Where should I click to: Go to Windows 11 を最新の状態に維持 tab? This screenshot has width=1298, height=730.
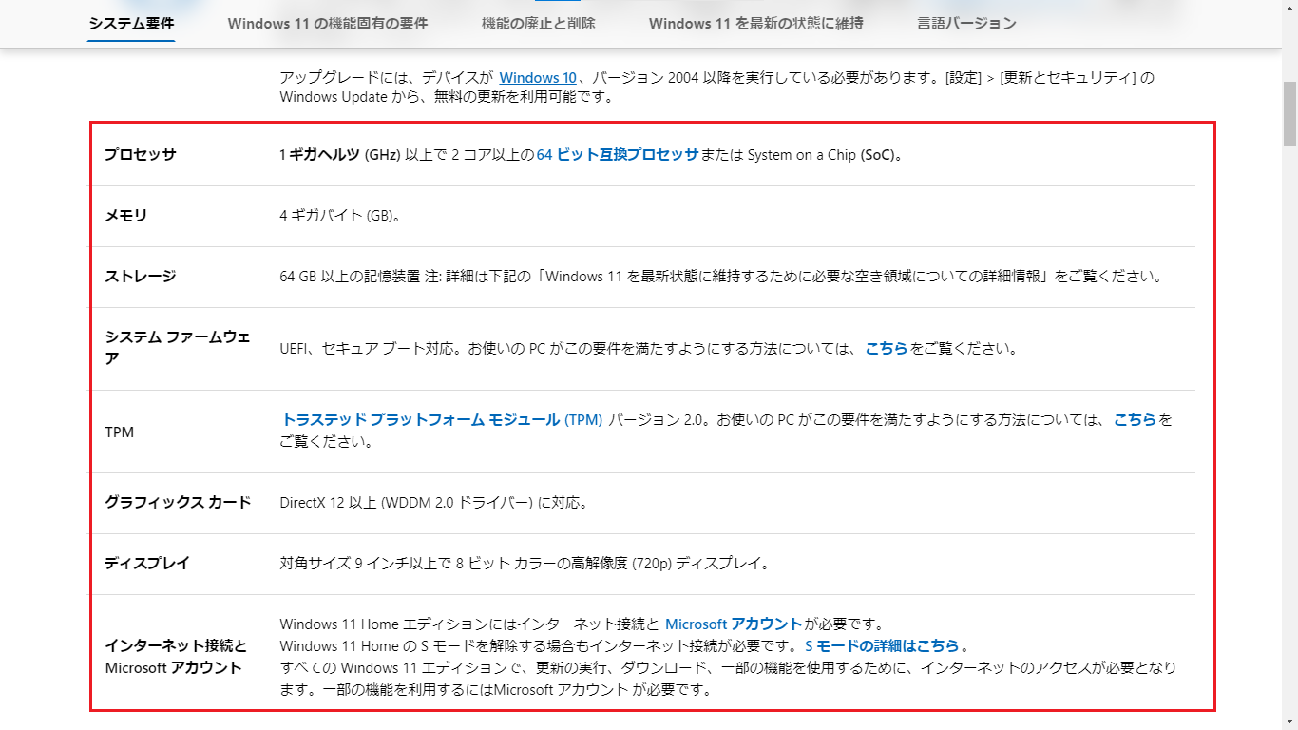tap(756, 23)
